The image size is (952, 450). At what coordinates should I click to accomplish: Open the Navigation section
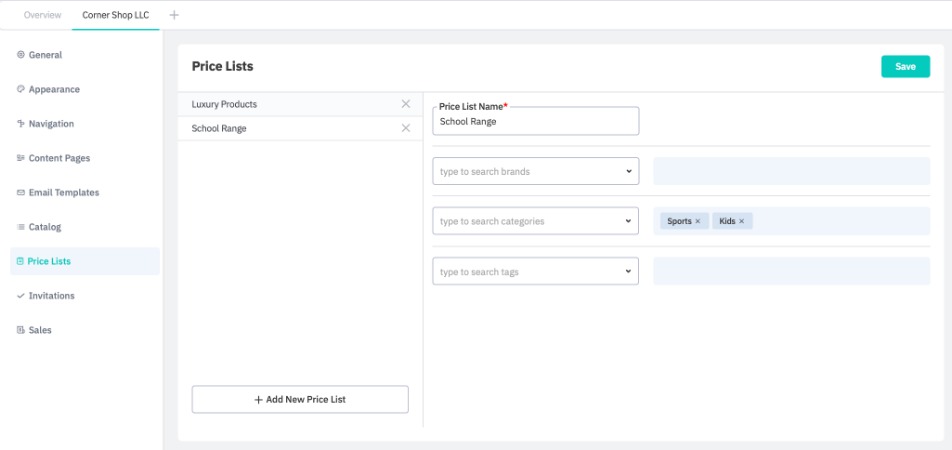(x=51, y=124)
